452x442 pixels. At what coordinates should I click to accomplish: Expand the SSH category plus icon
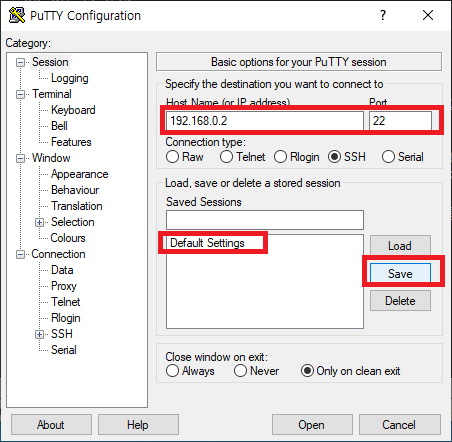[x=39, y=334]
